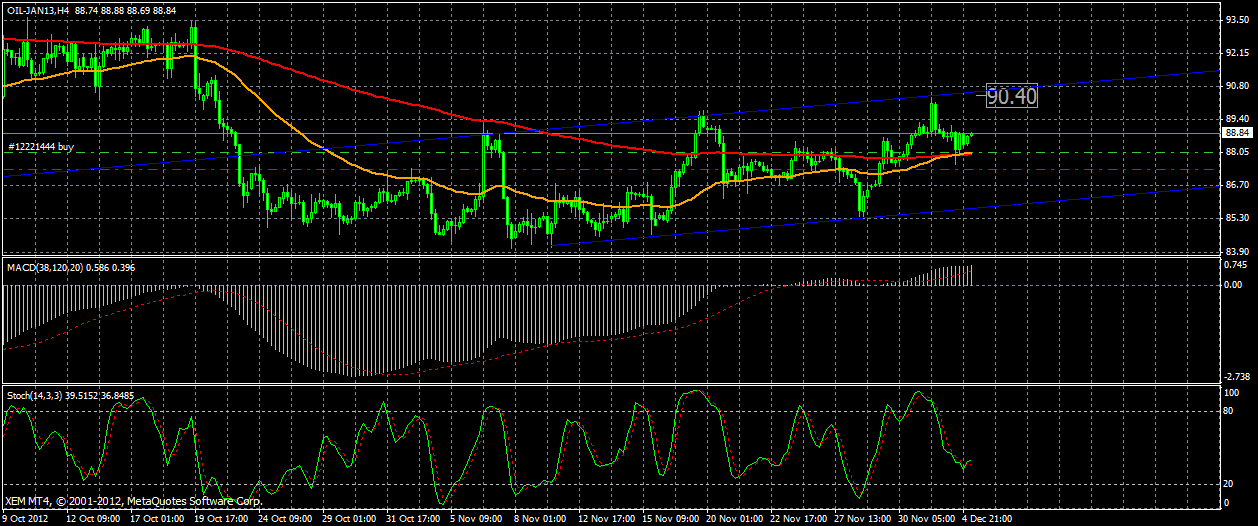This screenshot has height=526, width=1258.
Task: Click the MACD scale value 0.745
Action: point(1237,265)
